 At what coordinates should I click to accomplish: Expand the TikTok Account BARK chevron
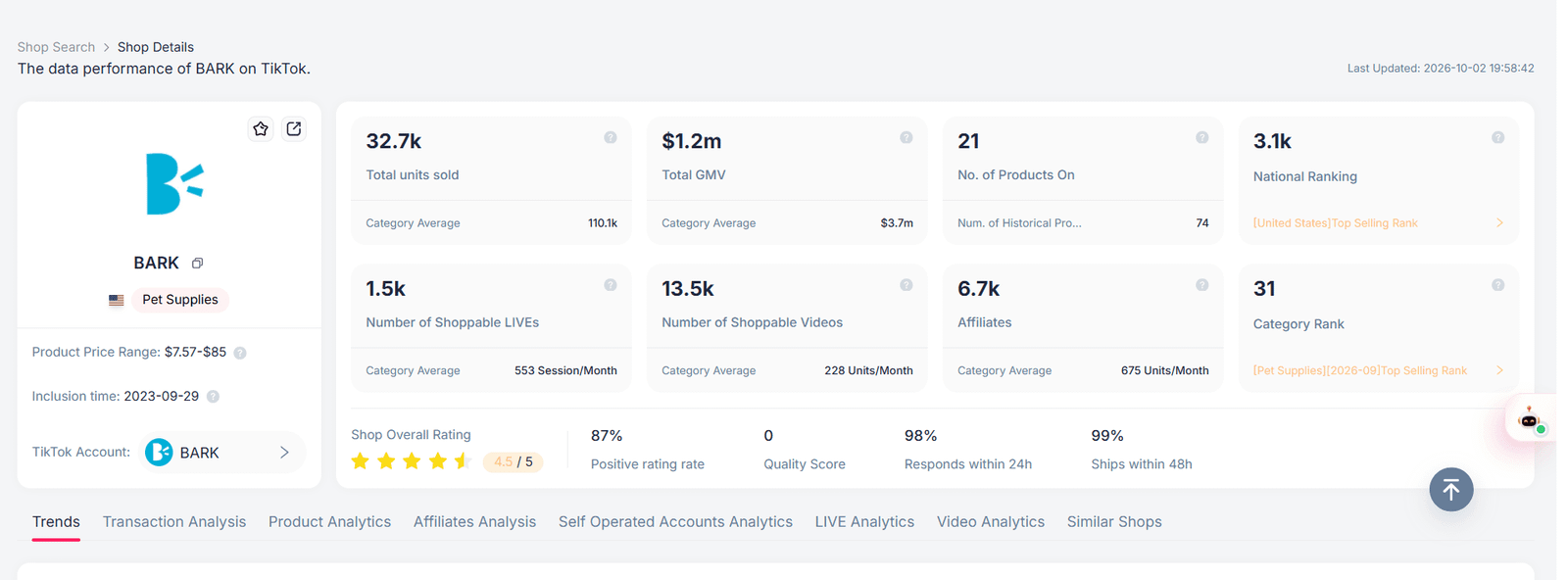284,453
